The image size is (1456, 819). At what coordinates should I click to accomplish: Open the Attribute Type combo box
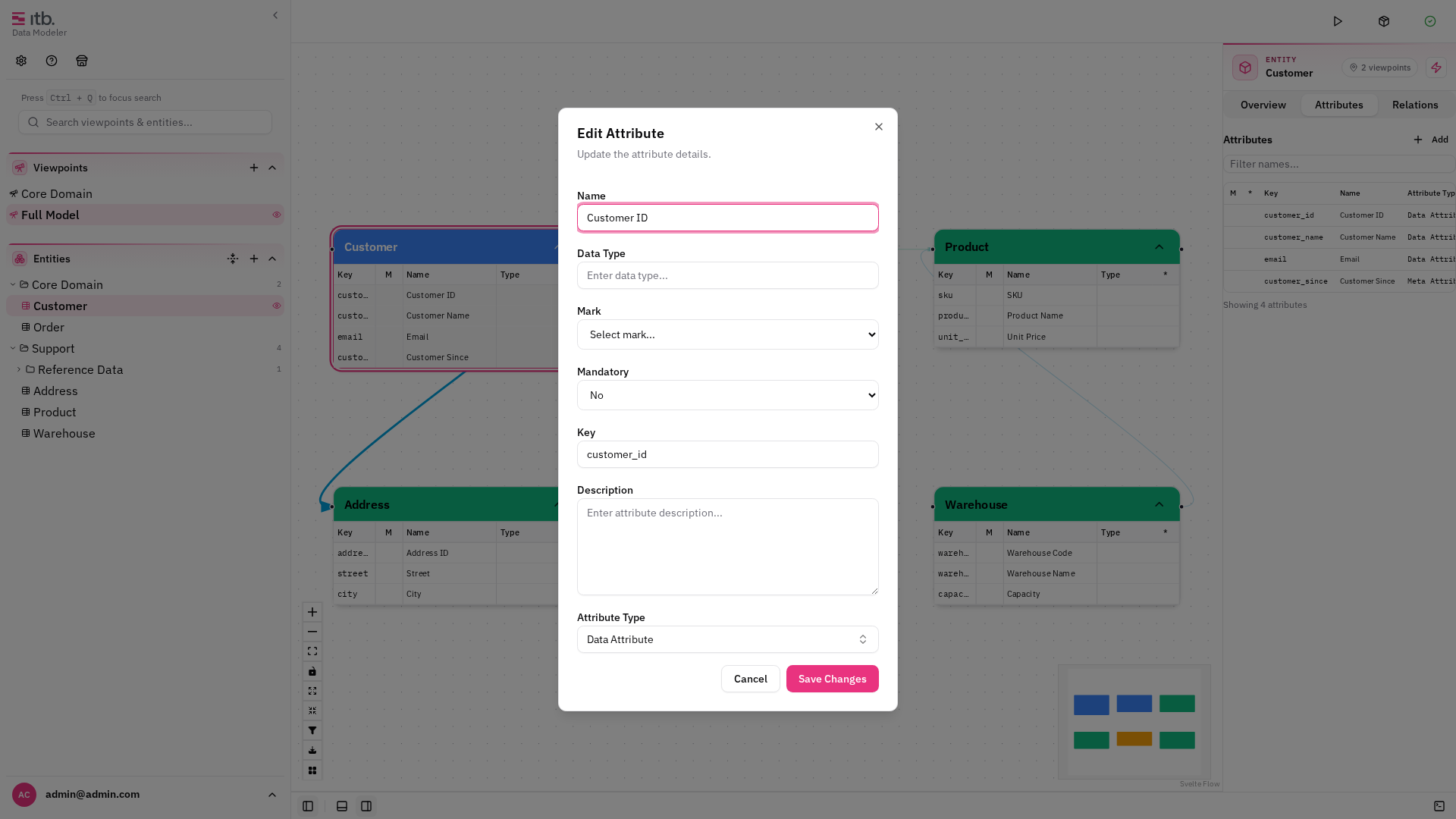(x=728, y=639)
